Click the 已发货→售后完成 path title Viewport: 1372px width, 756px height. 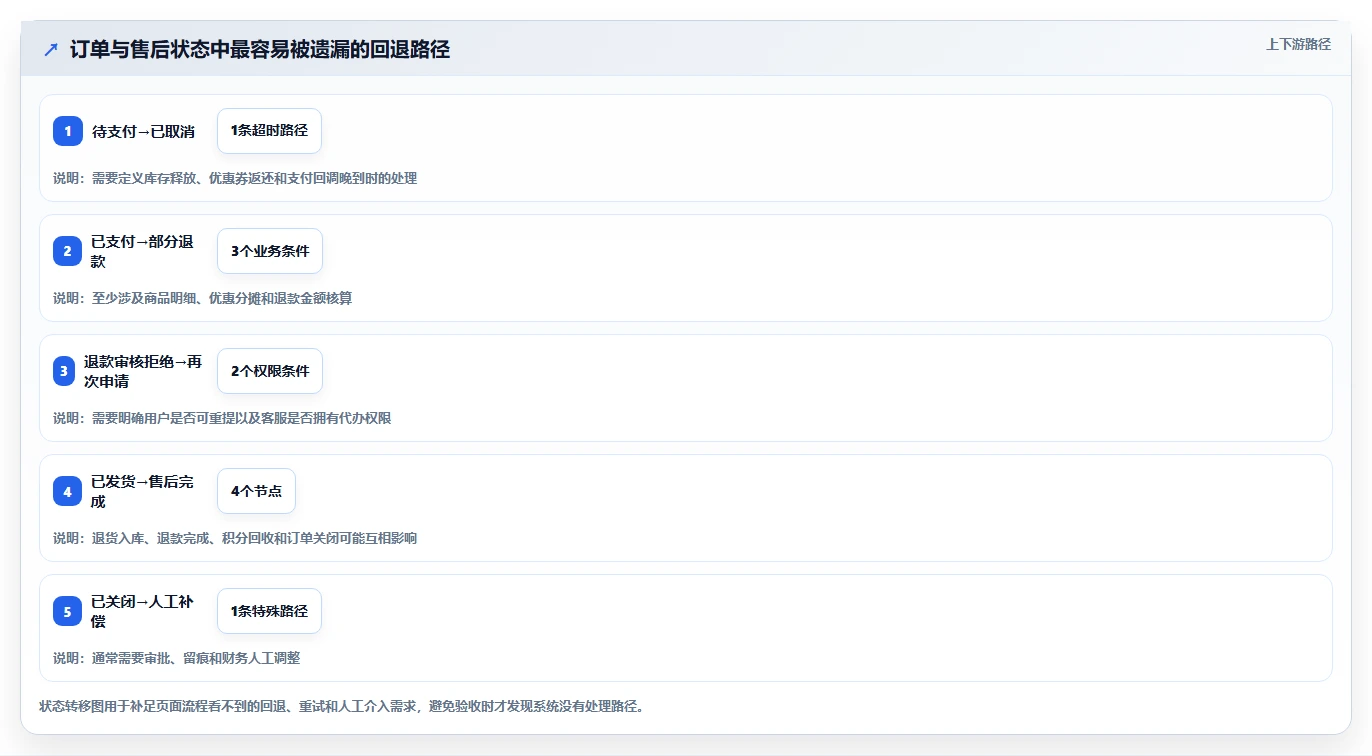pos(143,491)
